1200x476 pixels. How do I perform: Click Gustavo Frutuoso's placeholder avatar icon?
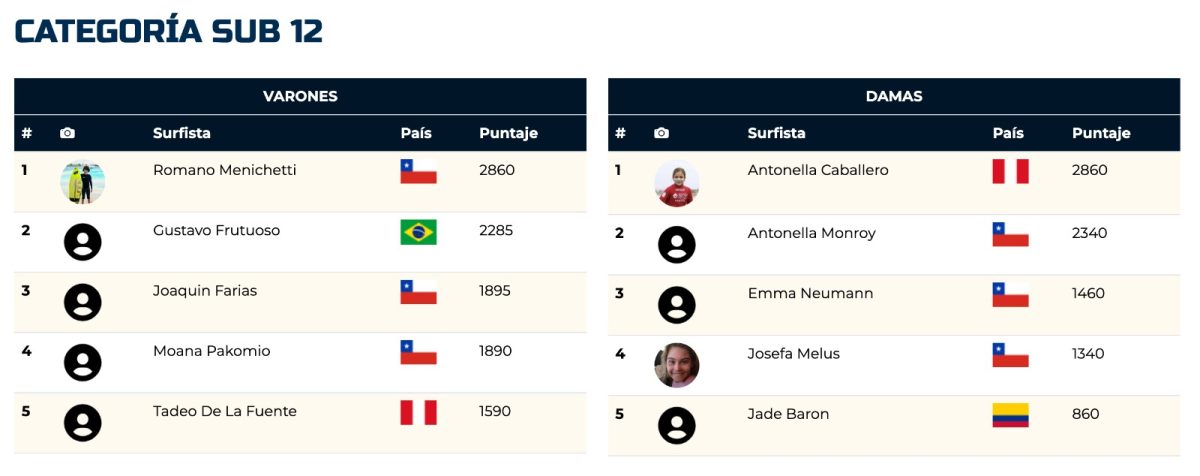coord(83,242)
